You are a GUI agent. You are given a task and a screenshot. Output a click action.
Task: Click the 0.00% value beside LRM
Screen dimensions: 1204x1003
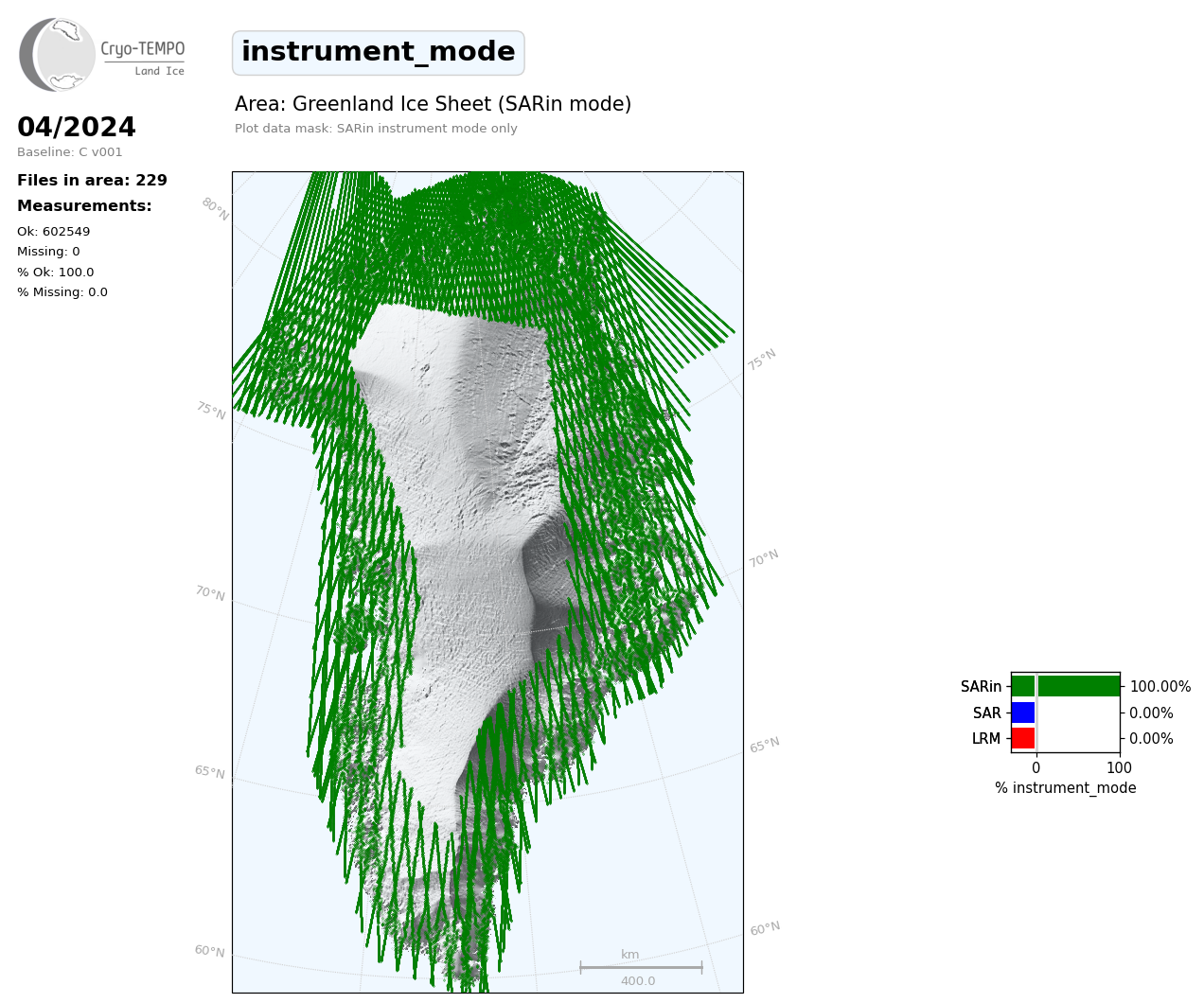(x=1151, y=739)
